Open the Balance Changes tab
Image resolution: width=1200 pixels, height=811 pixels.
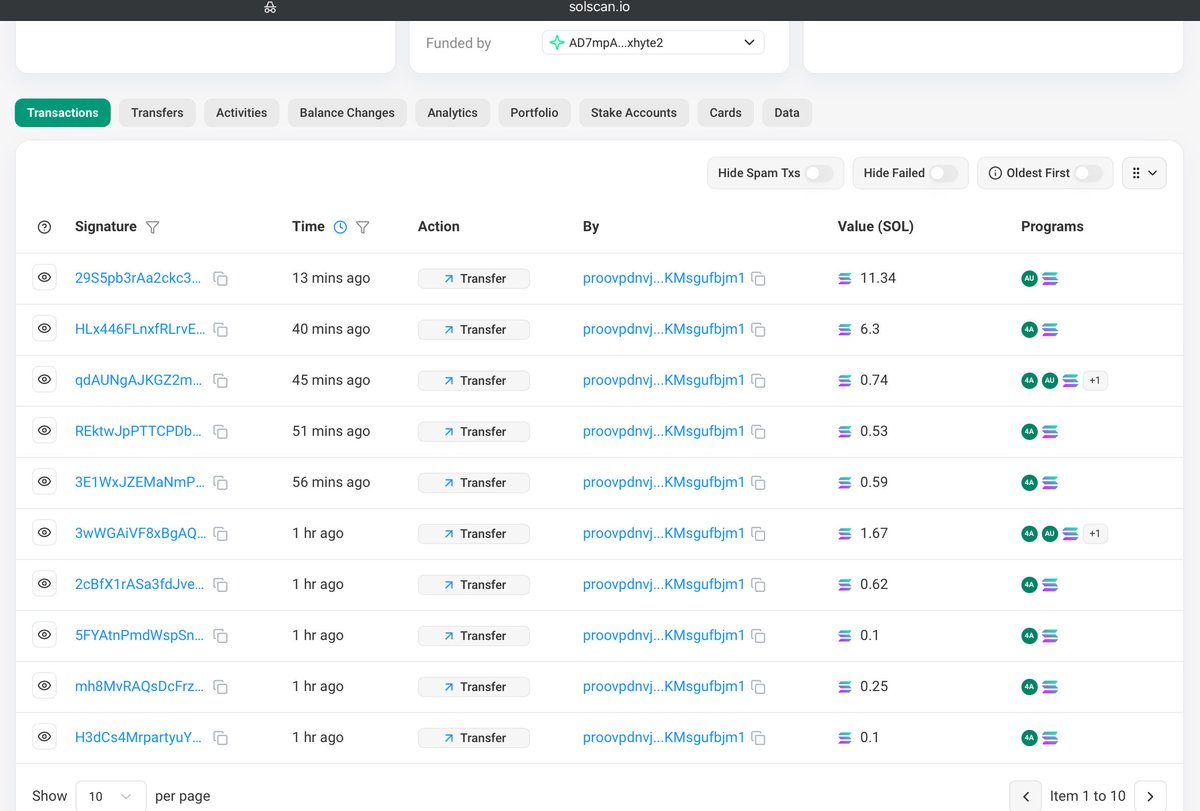click(347, 113)
